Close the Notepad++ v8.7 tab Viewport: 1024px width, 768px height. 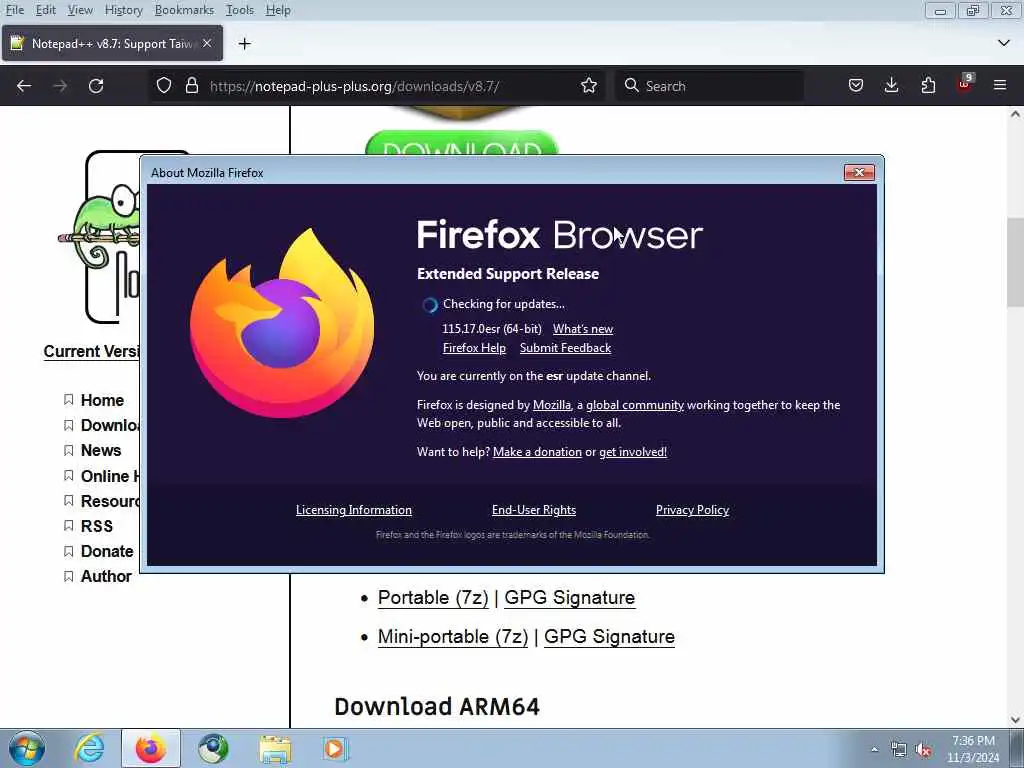coord(207,43)
